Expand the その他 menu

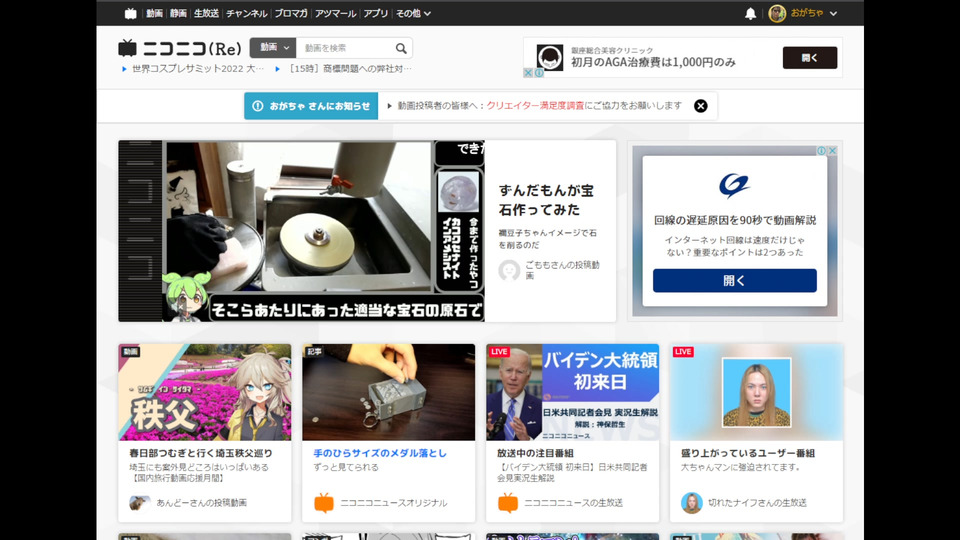tap(413, 13)
